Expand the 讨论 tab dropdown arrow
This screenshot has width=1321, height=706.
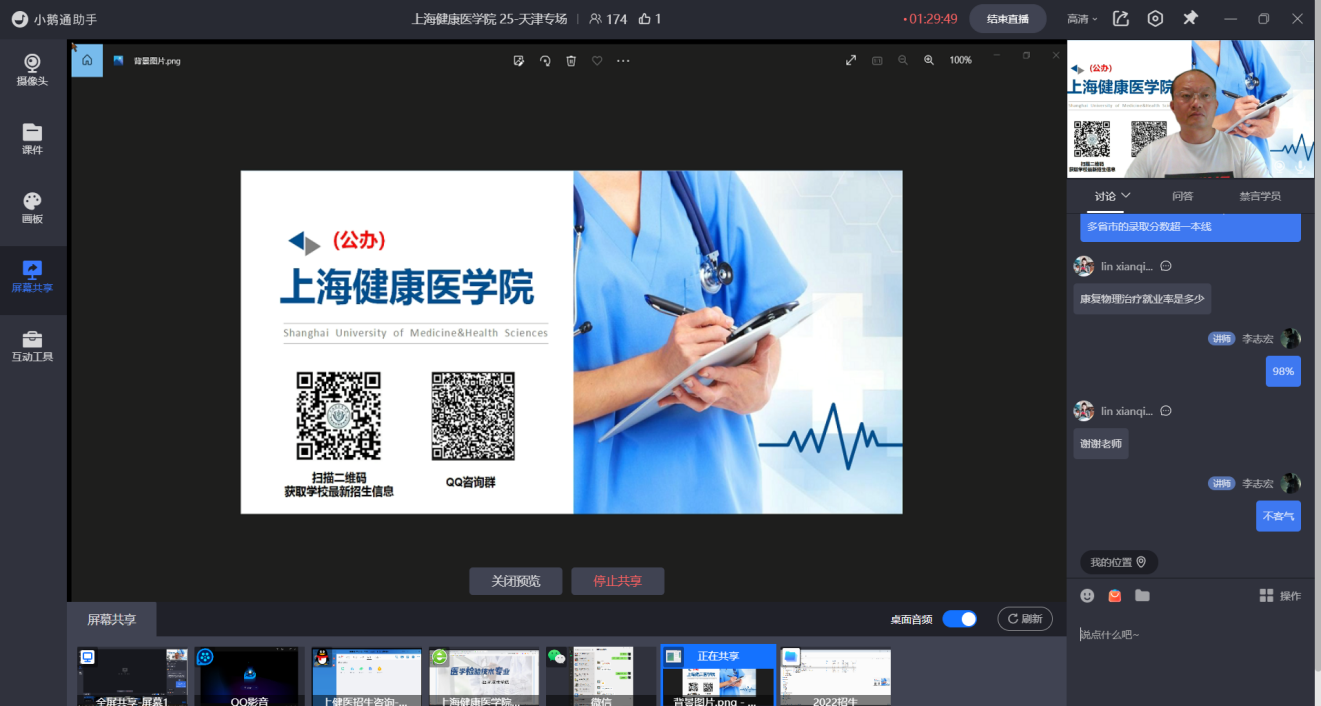click(1126, 196)
